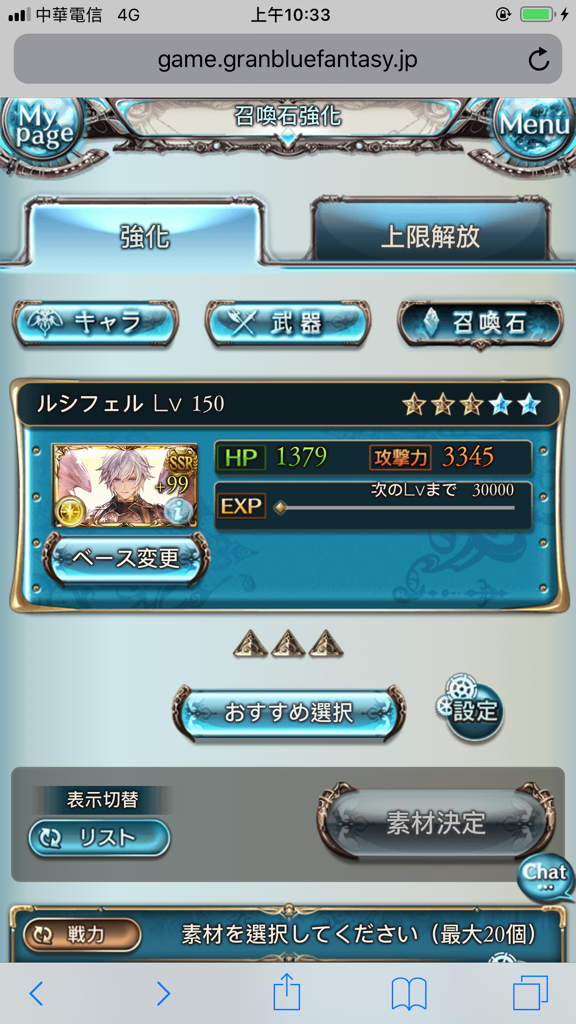This screenshot has height=1024, width=576.
Task: Toggle the 戦力 sort switch
Action: [82, 935]
